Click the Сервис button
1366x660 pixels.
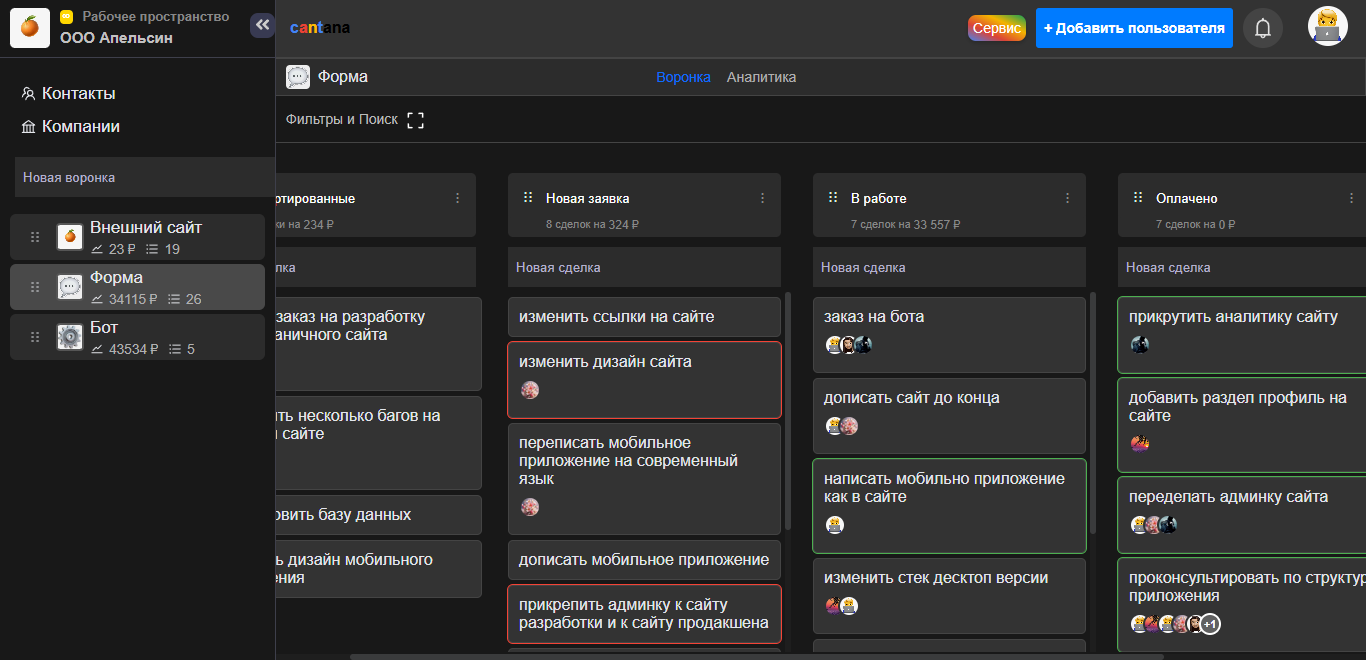coord(997,28)
